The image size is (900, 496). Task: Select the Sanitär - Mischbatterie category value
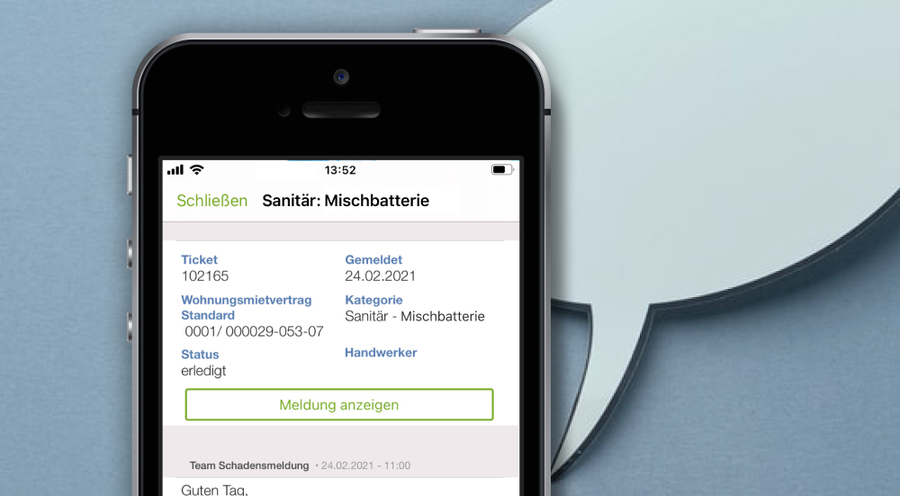pyautogui.click(x=414, y=316)
